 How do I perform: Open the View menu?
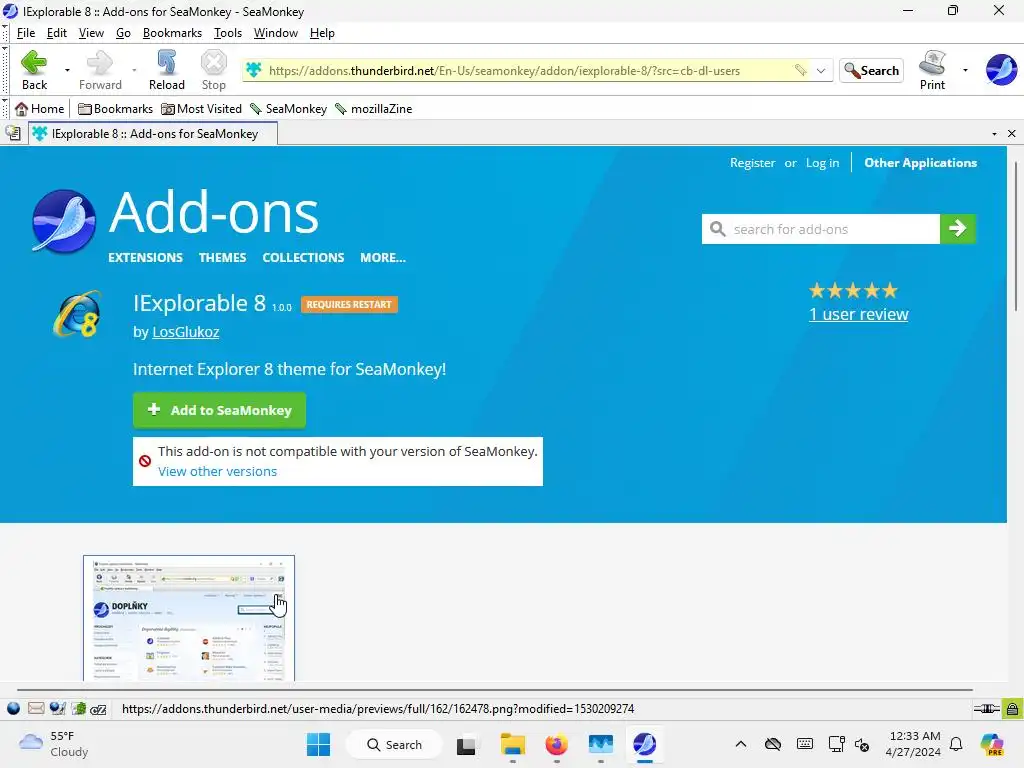click(x=91, y=33)
